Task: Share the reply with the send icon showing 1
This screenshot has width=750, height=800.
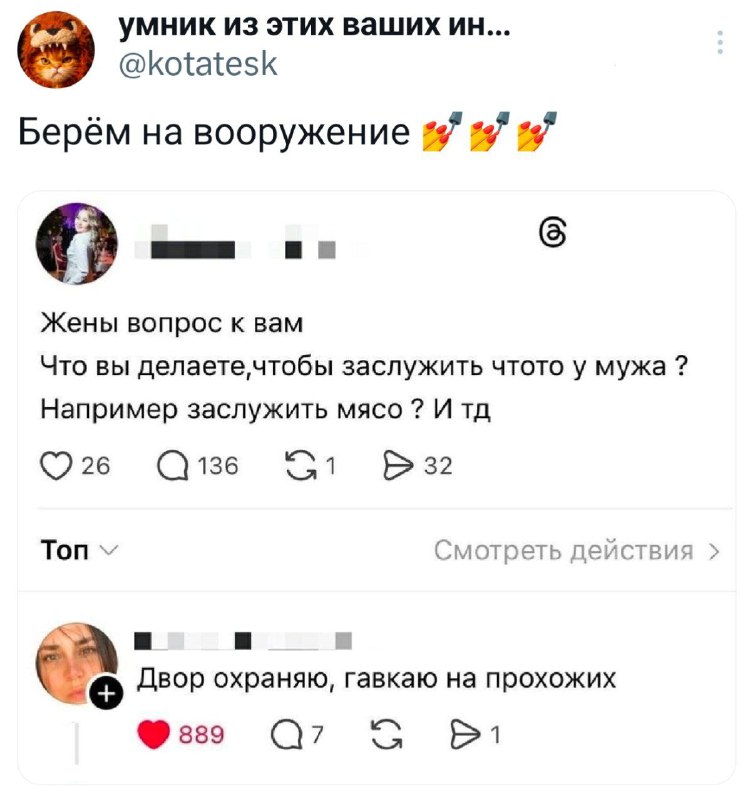Action: pyautogui.click(x=466, y=735)
